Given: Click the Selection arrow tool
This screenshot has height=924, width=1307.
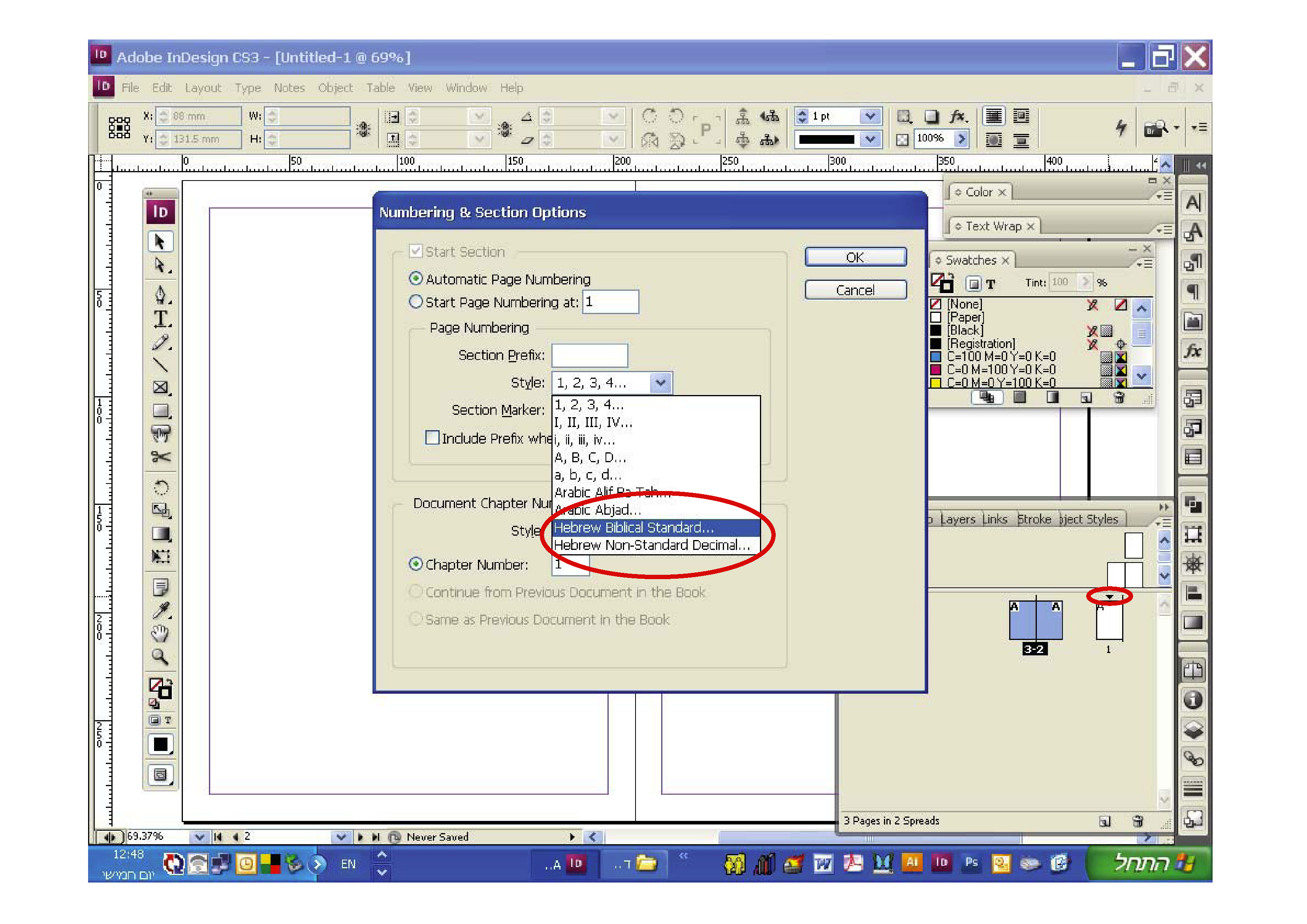Looking at the screenshot, I should (160, 241).
